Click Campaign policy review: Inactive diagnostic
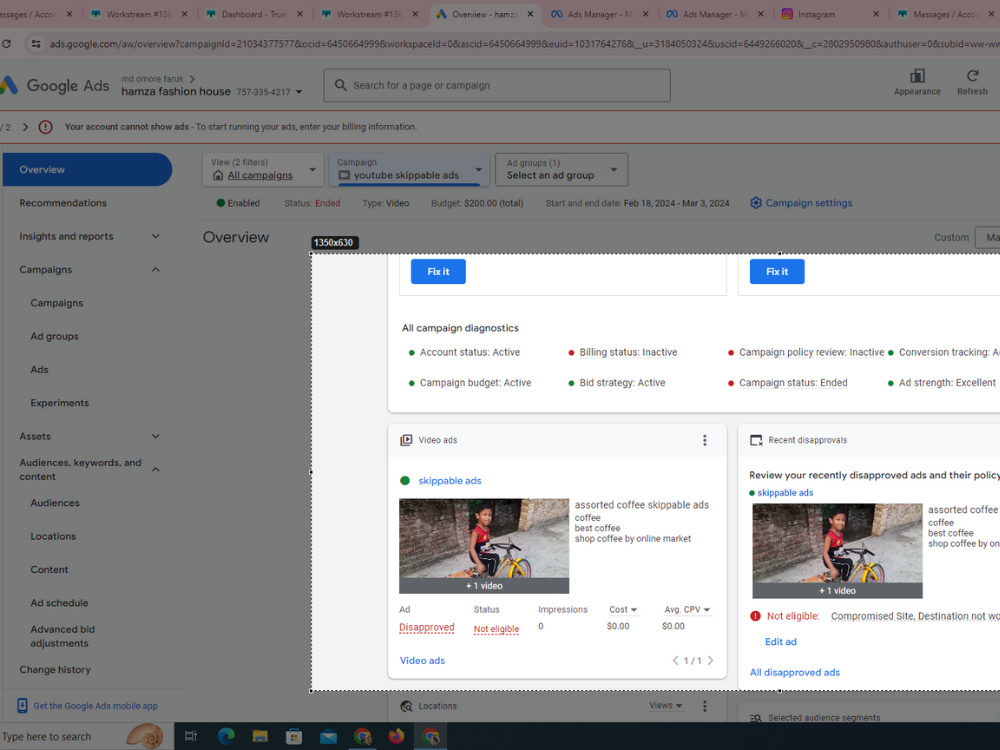This screenshot has height=750, width=1000. click(x=811, y=352)
